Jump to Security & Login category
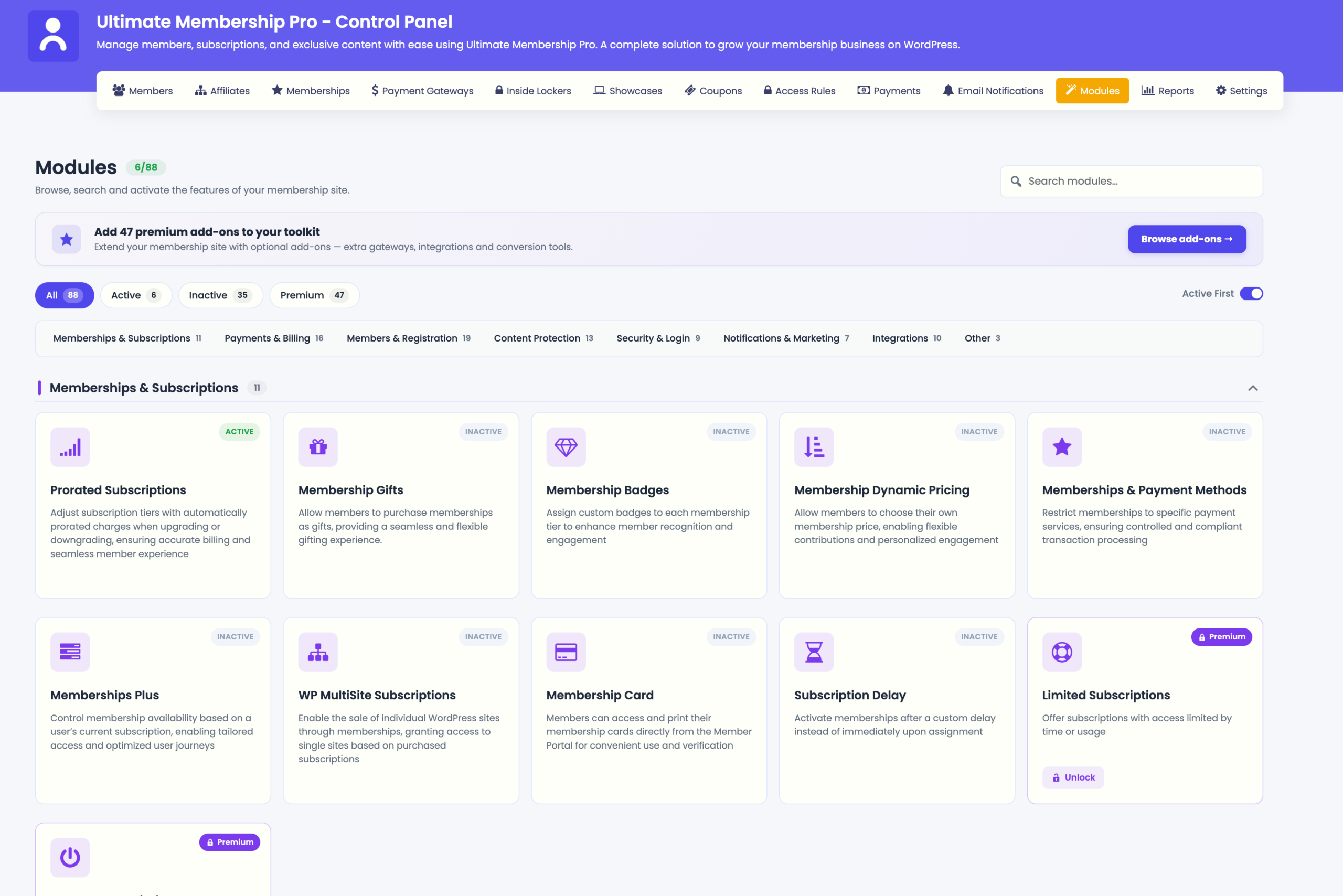 tap(658, 338)
